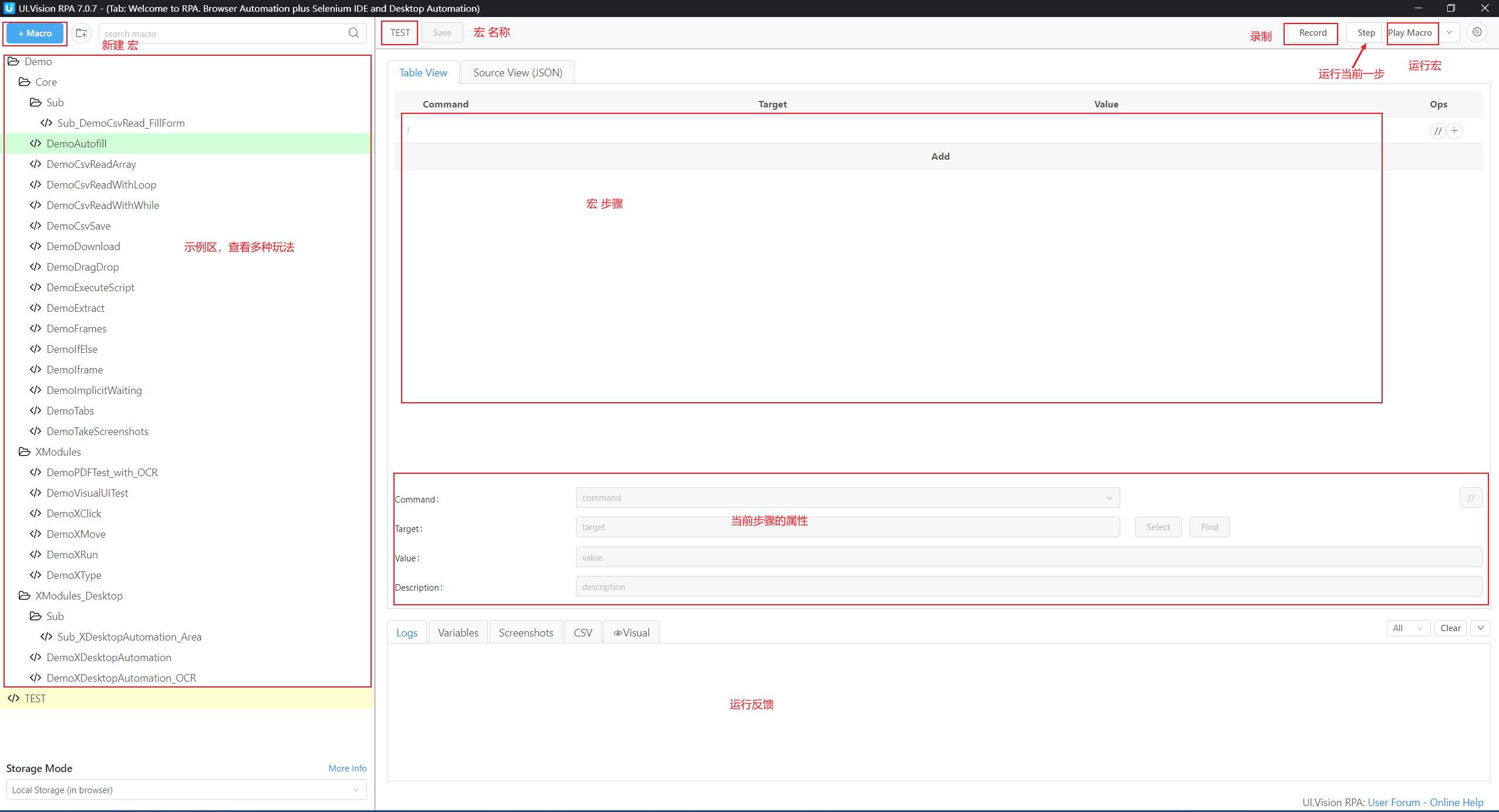Select the Table View tab
Screen dimensions: 1499x812
tap(423, 72)
